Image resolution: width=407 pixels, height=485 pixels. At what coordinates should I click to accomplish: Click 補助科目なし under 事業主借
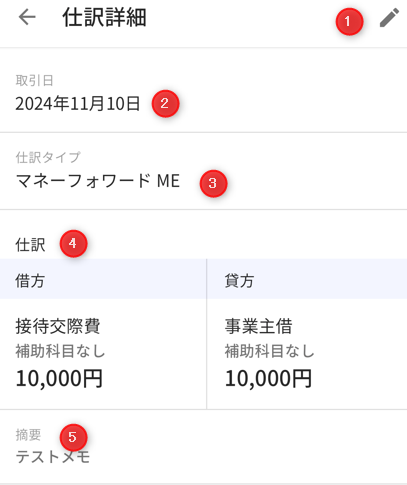click(269, 351)
